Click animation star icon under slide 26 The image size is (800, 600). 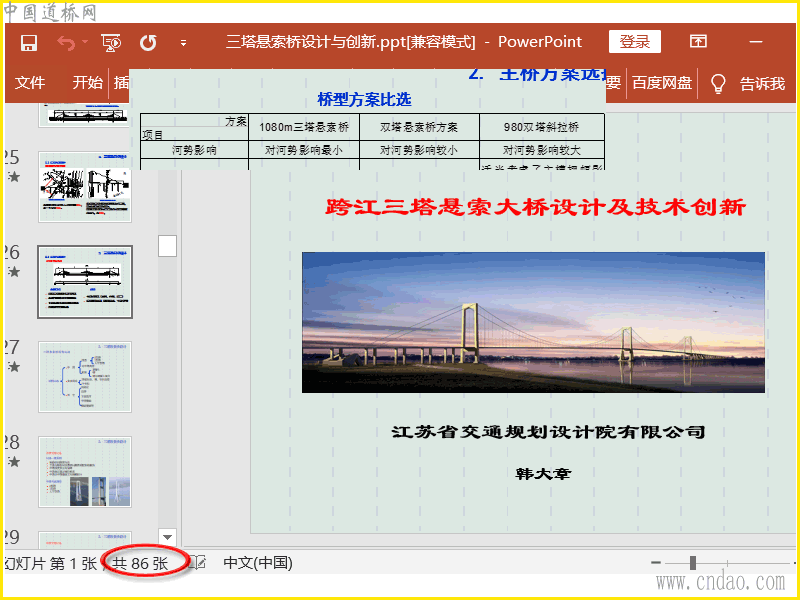(x=14, y=272)
